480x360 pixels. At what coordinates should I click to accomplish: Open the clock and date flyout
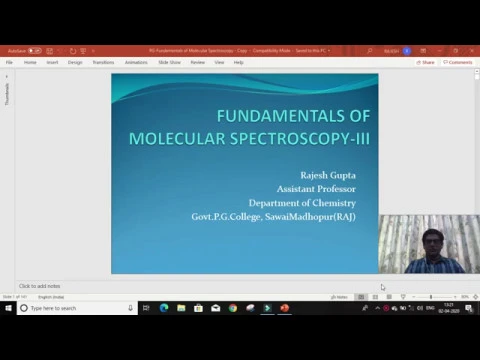pyautogui.click(x=449, y=308)
